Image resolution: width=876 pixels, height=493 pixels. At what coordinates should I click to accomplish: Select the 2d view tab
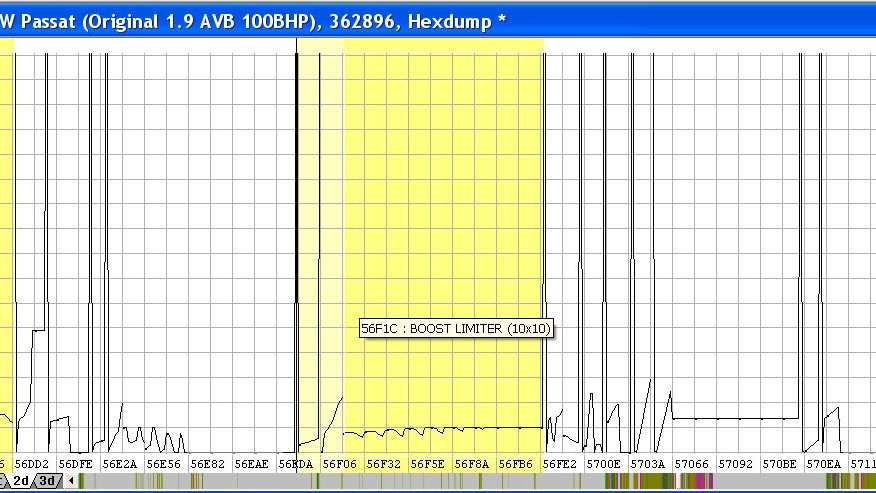click(21, 481)
